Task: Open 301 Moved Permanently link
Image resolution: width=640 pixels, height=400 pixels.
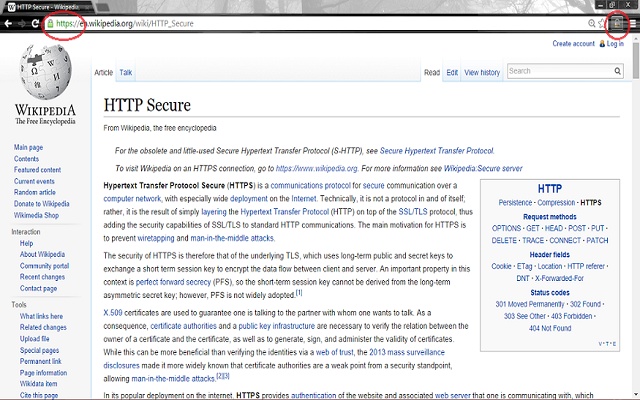Action: pos(530,304)
